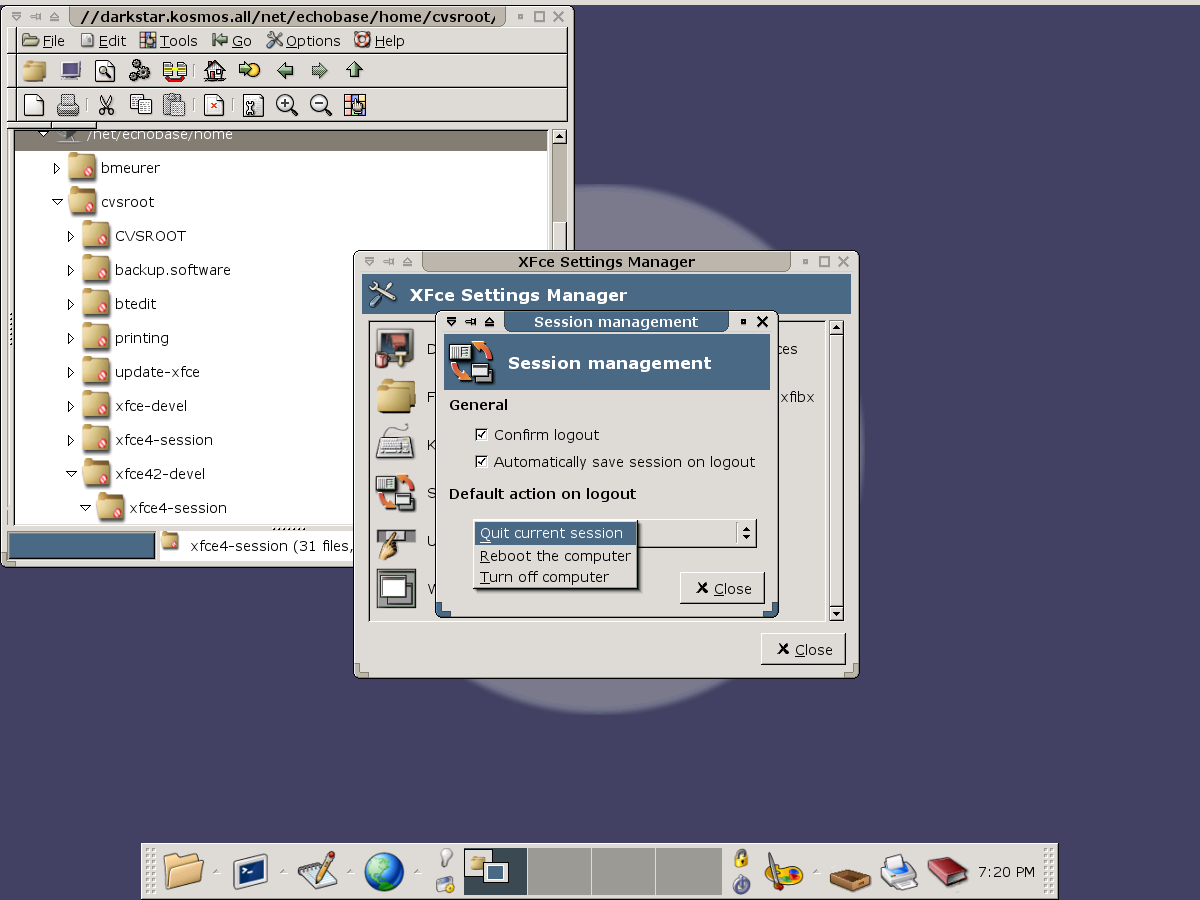Viewport: 1200px width, 900px height.
Task: Collapse the xfce42-devel folder node
Action: point(71,474)
